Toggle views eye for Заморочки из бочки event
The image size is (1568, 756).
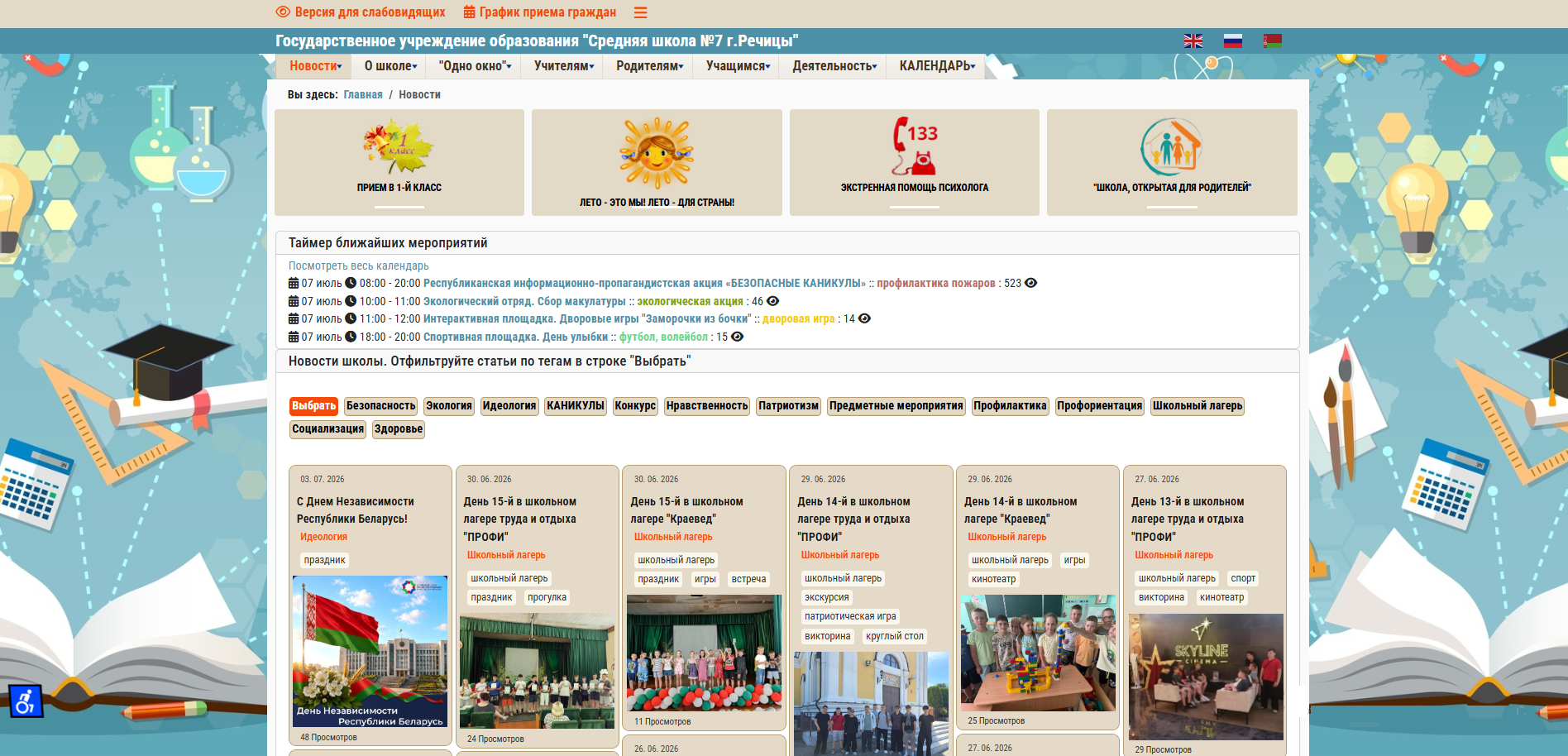(864, 318)
